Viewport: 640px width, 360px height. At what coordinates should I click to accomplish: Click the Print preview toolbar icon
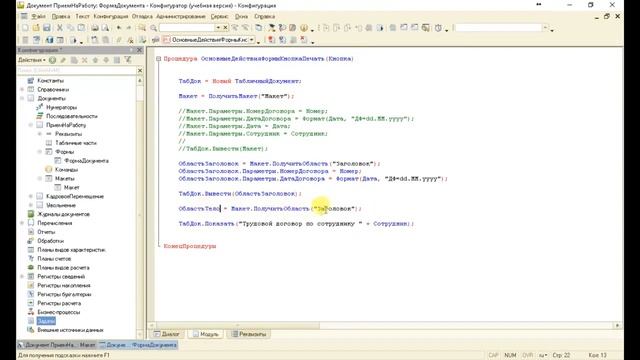coord(105,28)
